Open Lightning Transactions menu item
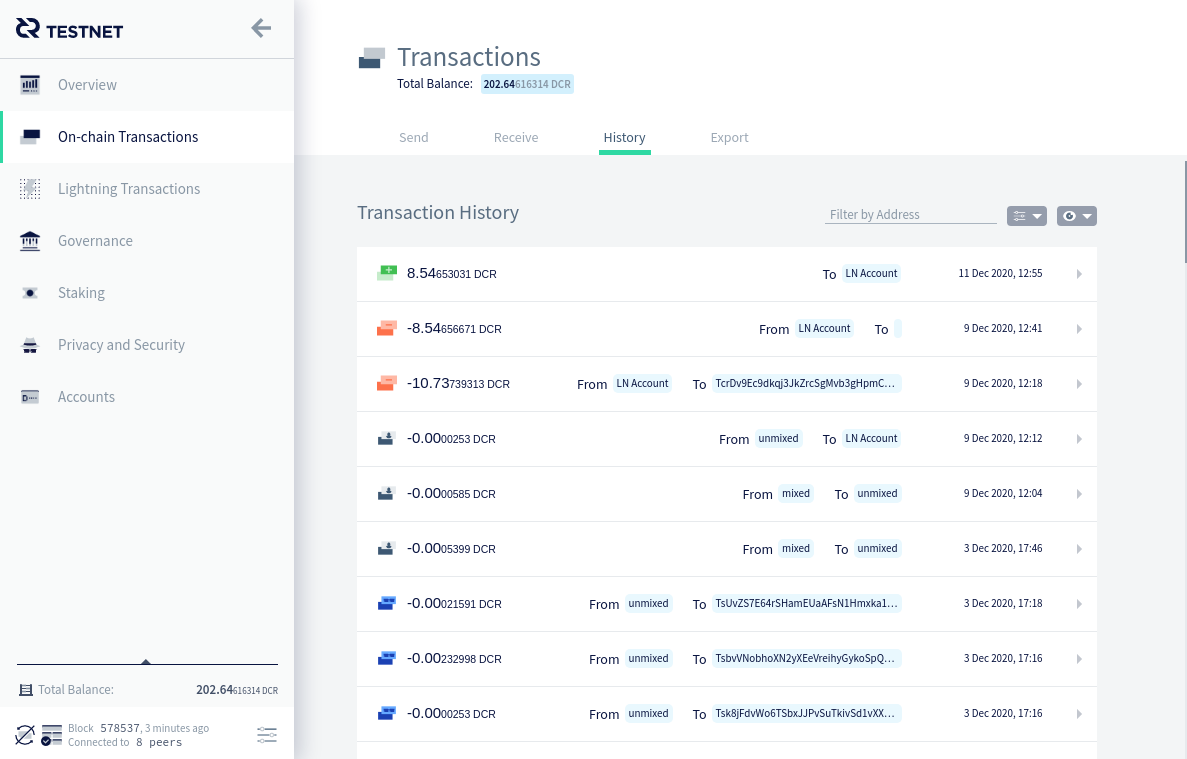Screen dimensions: 1187x759 [147, 189]
